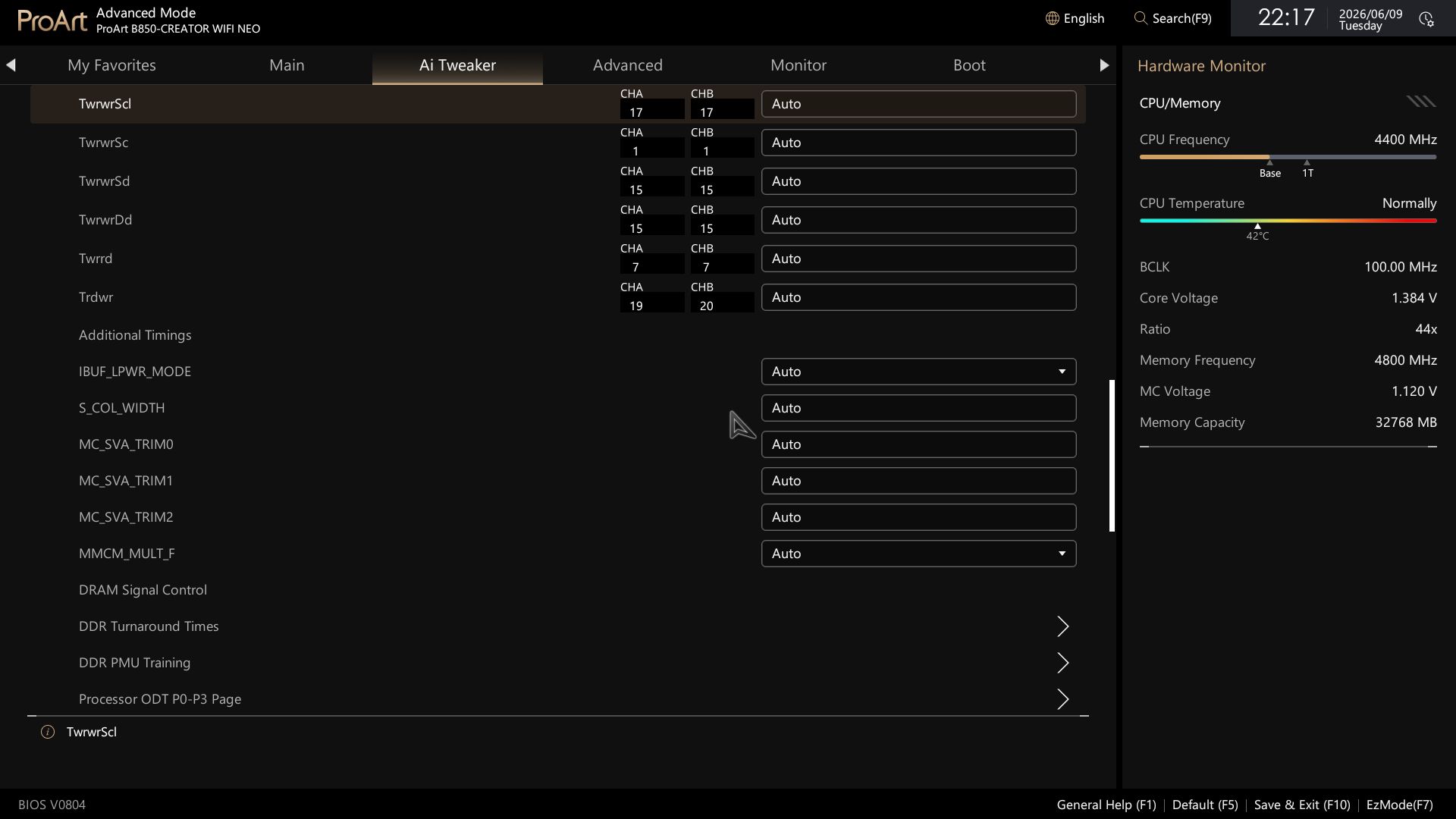Screen dimensions: 1456x819
Task: Go to the Monitor tab
Action: pos(799,65)
